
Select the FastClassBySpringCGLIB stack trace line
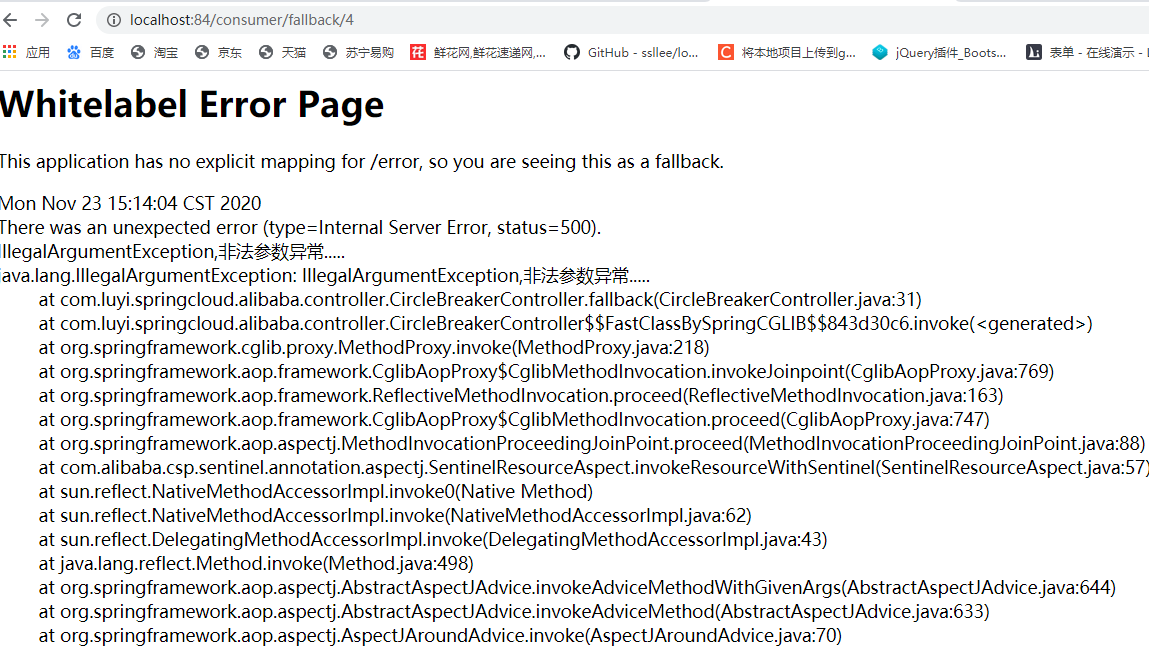click(565, 324)
